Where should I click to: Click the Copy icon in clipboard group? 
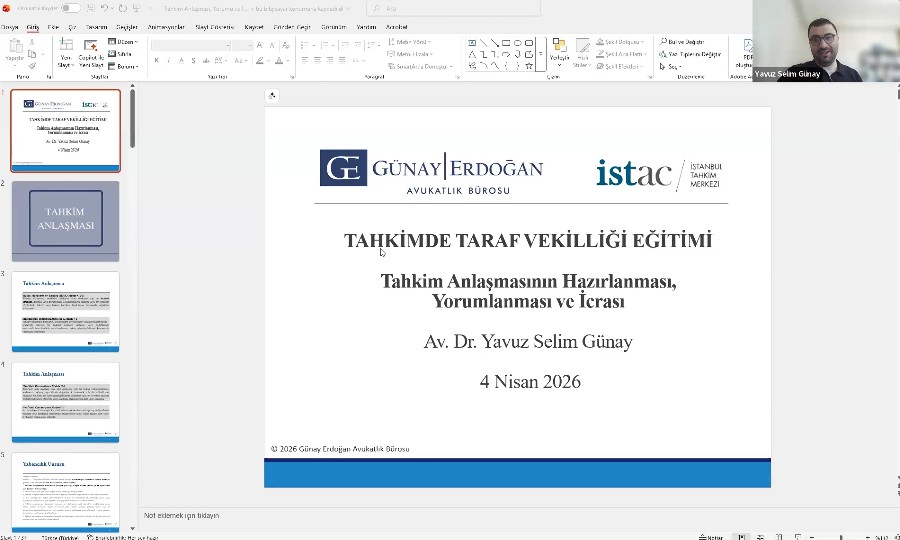32,54
